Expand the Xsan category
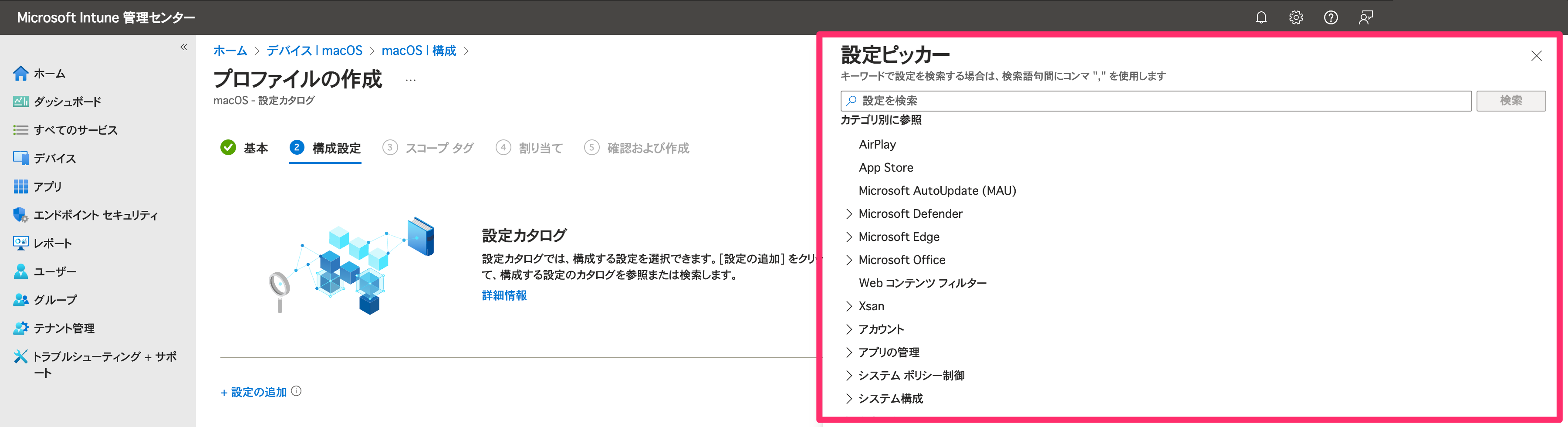The image size is (1568, 427). (x=849, y=306)
